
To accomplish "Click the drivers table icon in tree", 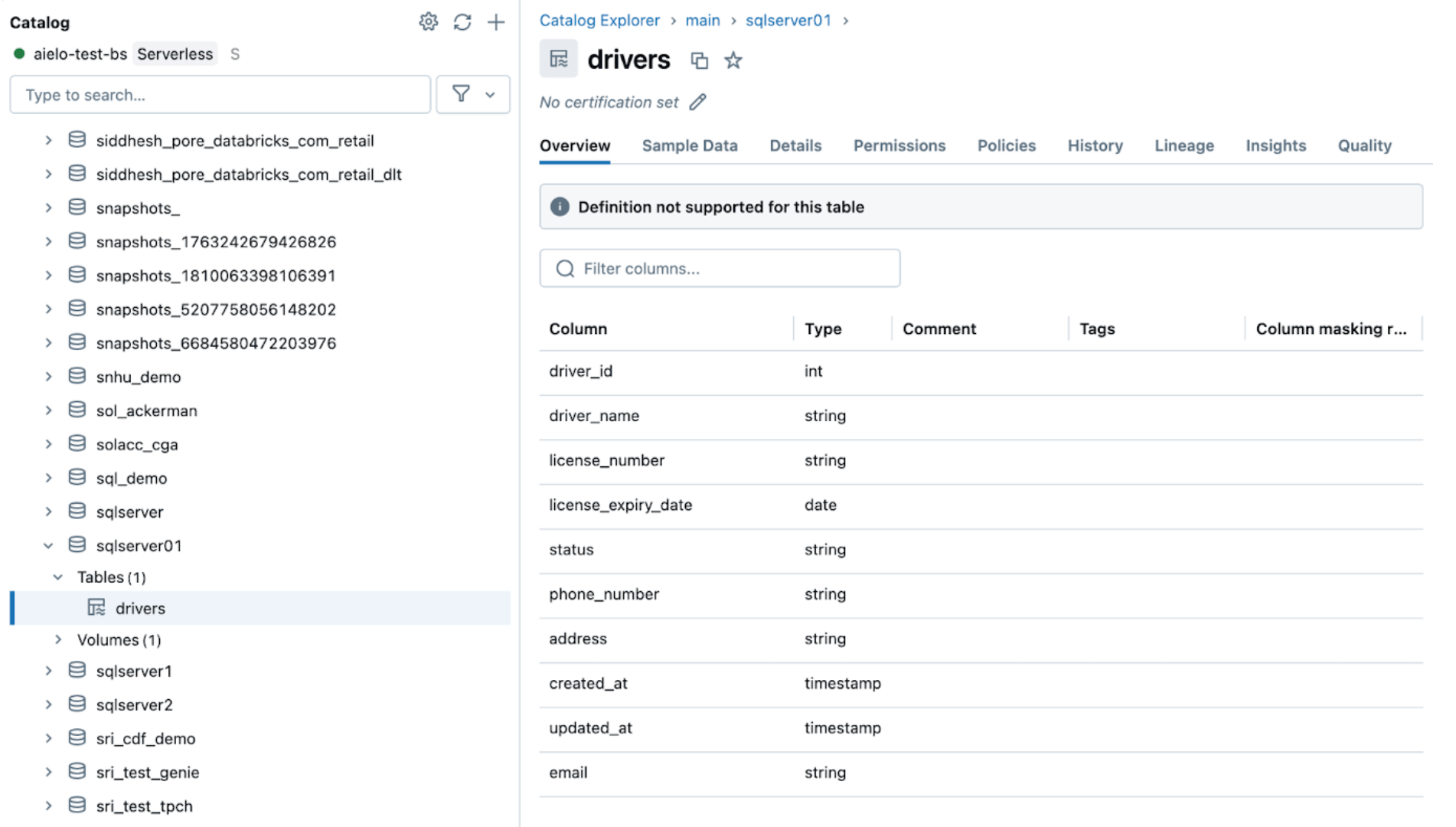I will coord(96,608).
